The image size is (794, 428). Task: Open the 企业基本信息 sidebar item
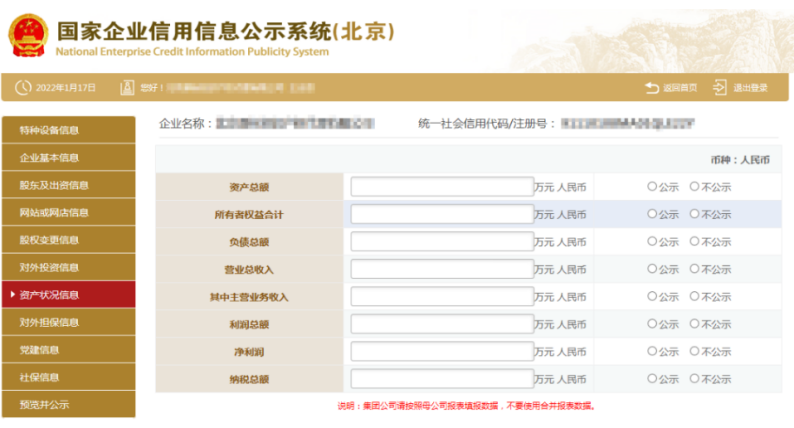coord(69,158)
